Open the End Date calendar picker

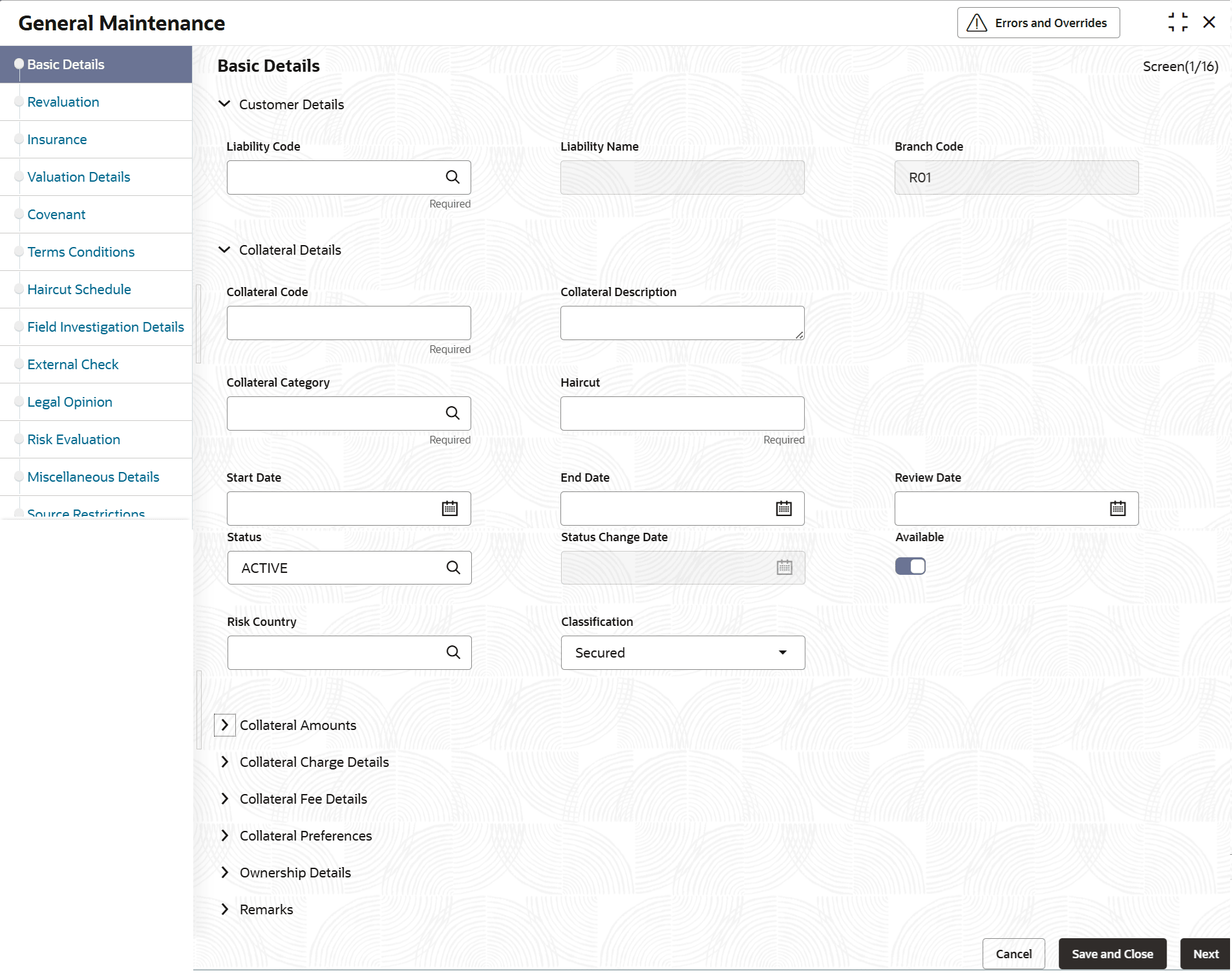pos(783,509)
